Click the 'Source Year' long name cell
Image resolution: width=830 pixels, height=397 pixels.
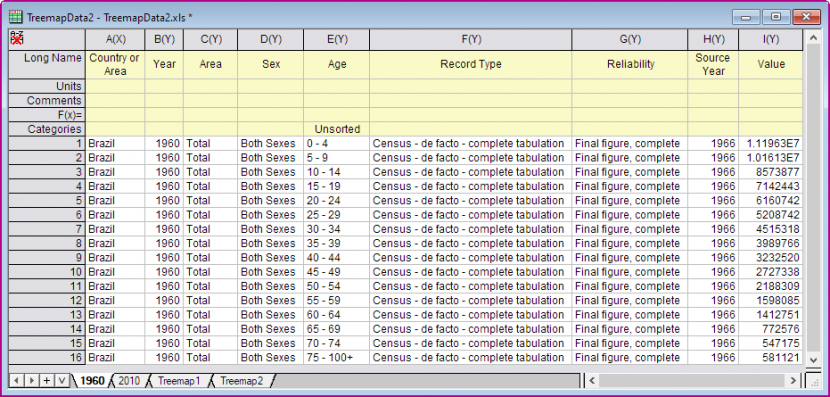coord(713,65)
